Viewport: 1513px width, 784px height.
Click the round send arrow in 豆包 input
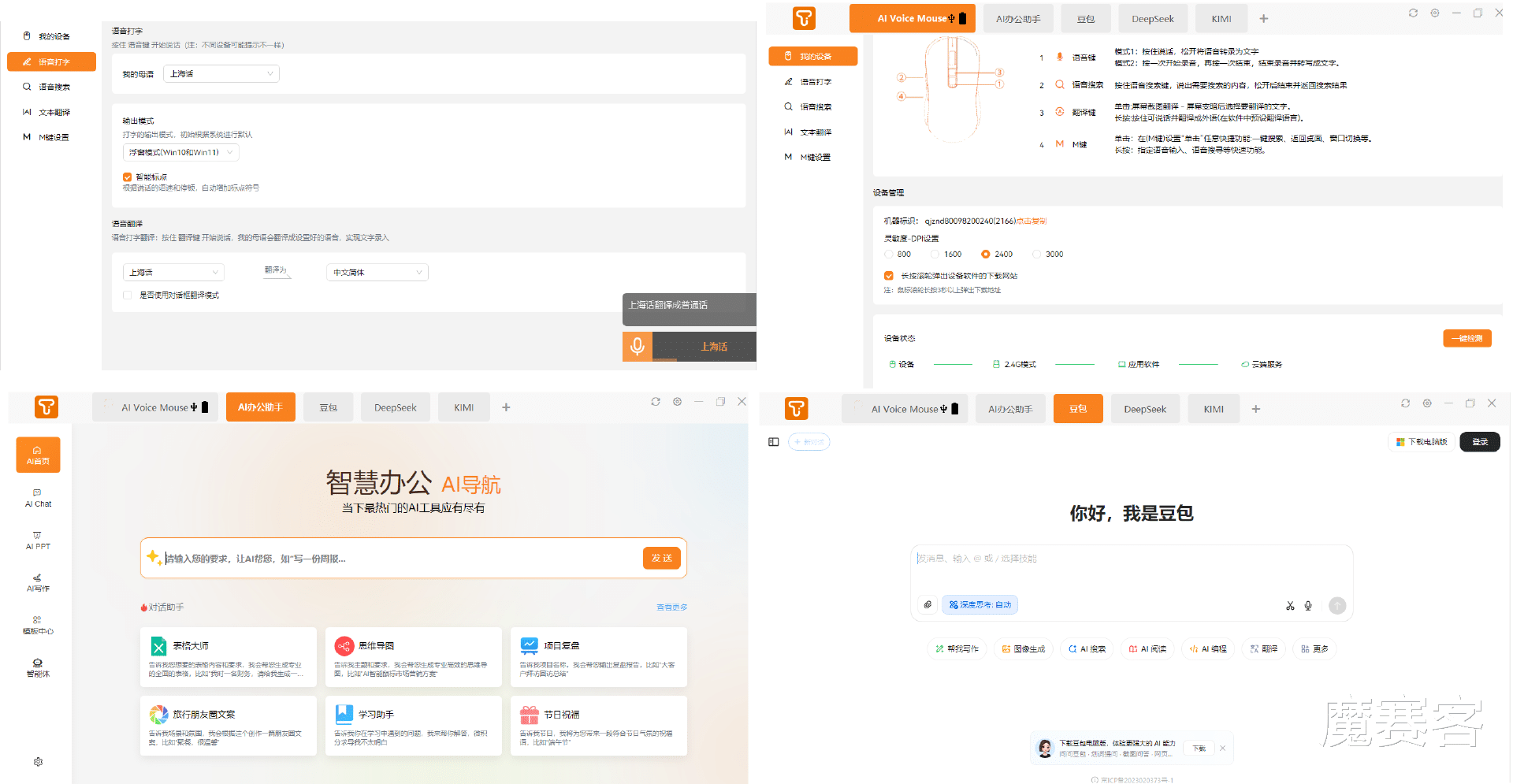[1337, 605]
